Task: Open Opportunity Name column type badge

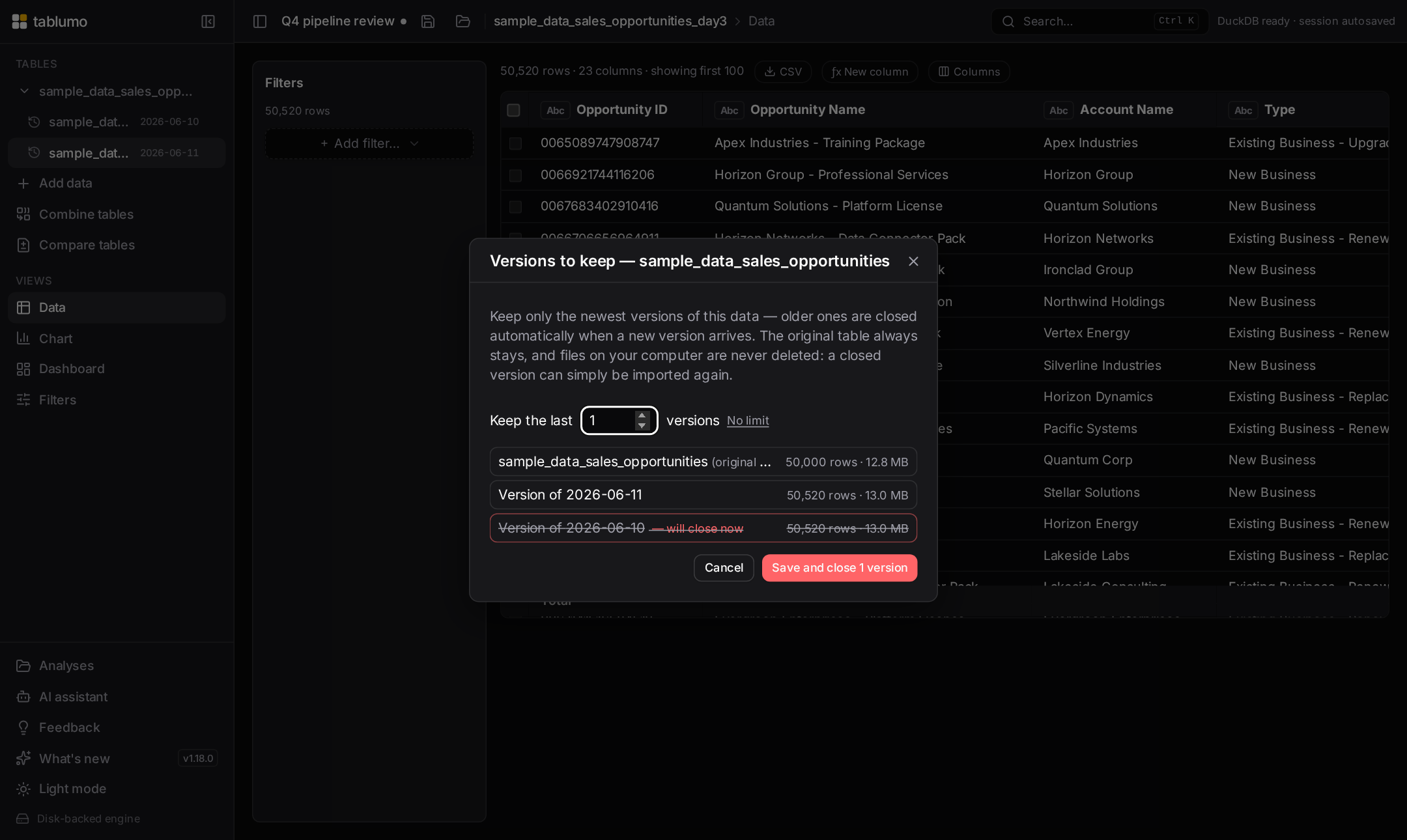Action: coord(729,110)
